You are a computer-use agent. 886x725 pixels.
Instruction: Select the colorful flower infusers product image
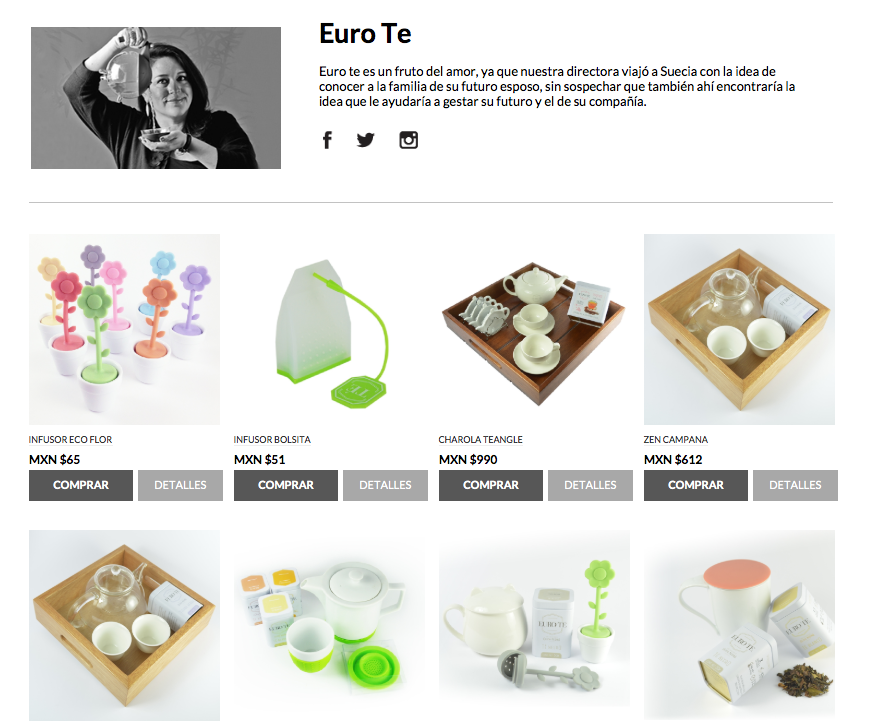pyautogui.click(x=124, y=329)
